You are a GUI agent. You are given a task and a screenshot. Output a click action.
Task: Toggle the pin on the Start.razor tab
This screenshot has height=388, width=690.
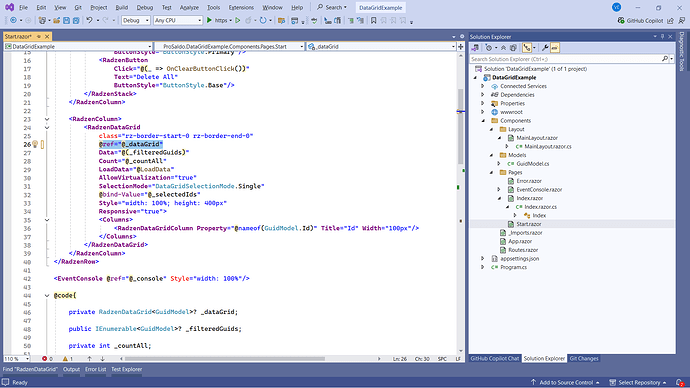click(39, 37)
